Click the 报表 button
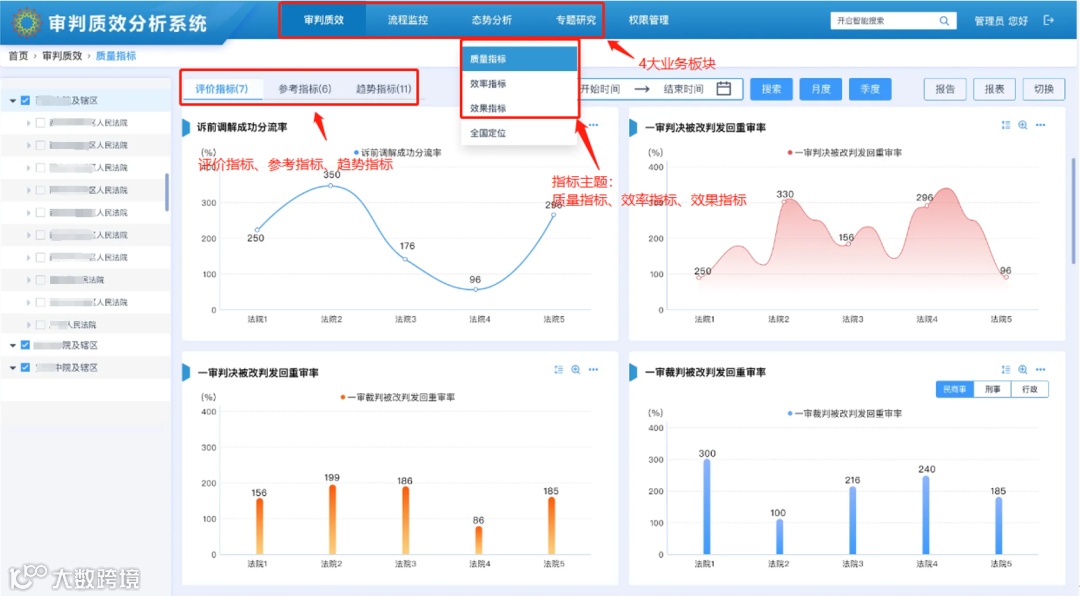 coord(995,89)
